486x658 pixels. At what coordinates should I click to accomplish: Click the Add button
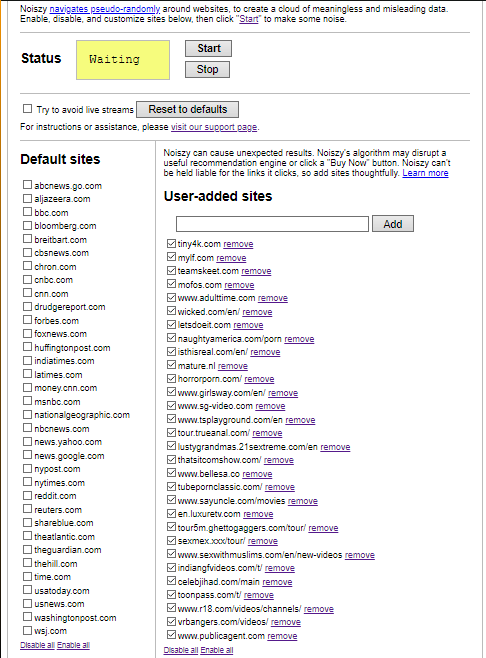[393, 224]
